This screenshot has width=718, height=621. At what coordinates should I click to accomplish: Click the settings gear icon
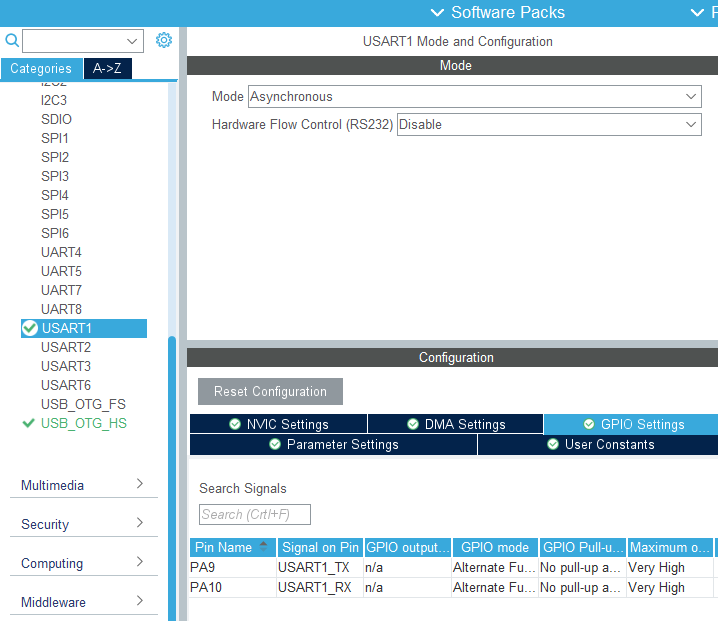click(164, 40)
